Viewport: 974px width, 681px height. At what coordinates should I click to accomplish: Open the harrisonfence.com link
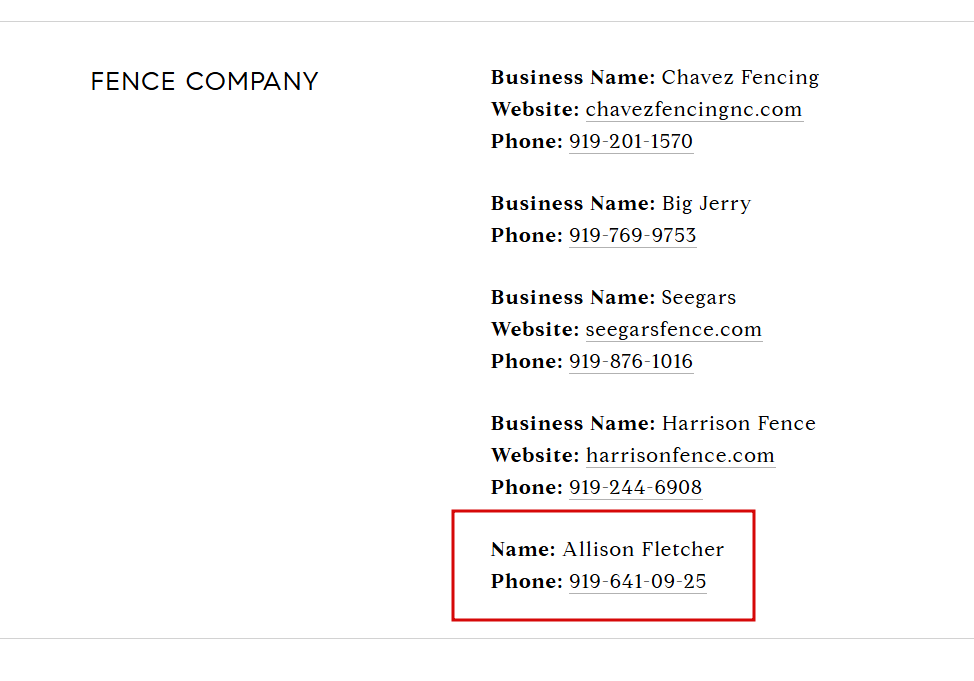click(680, 455)
